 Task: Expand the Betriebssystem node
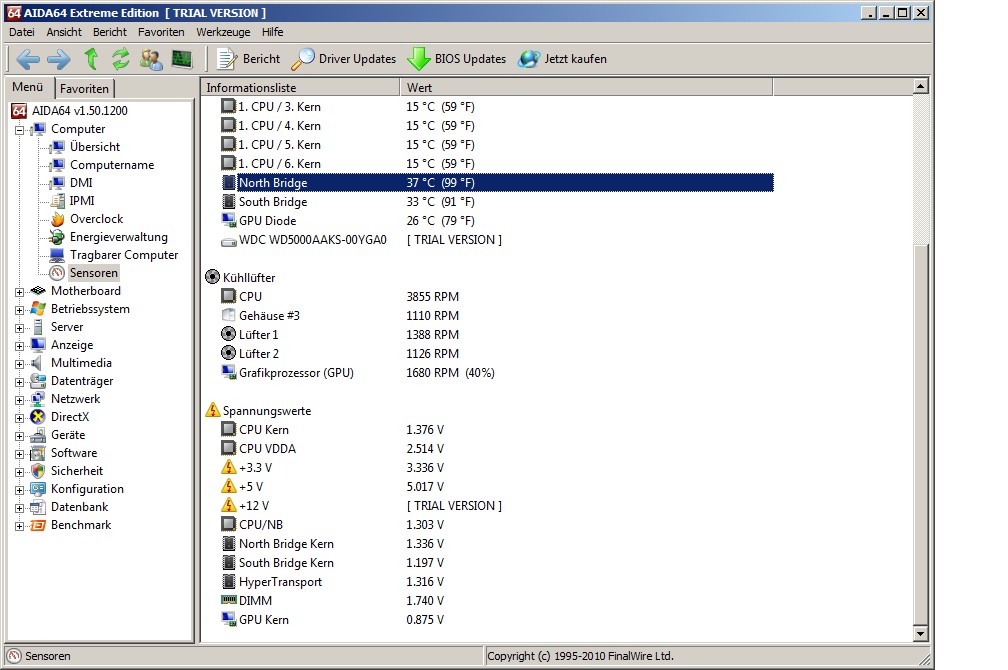coord(19,310)
